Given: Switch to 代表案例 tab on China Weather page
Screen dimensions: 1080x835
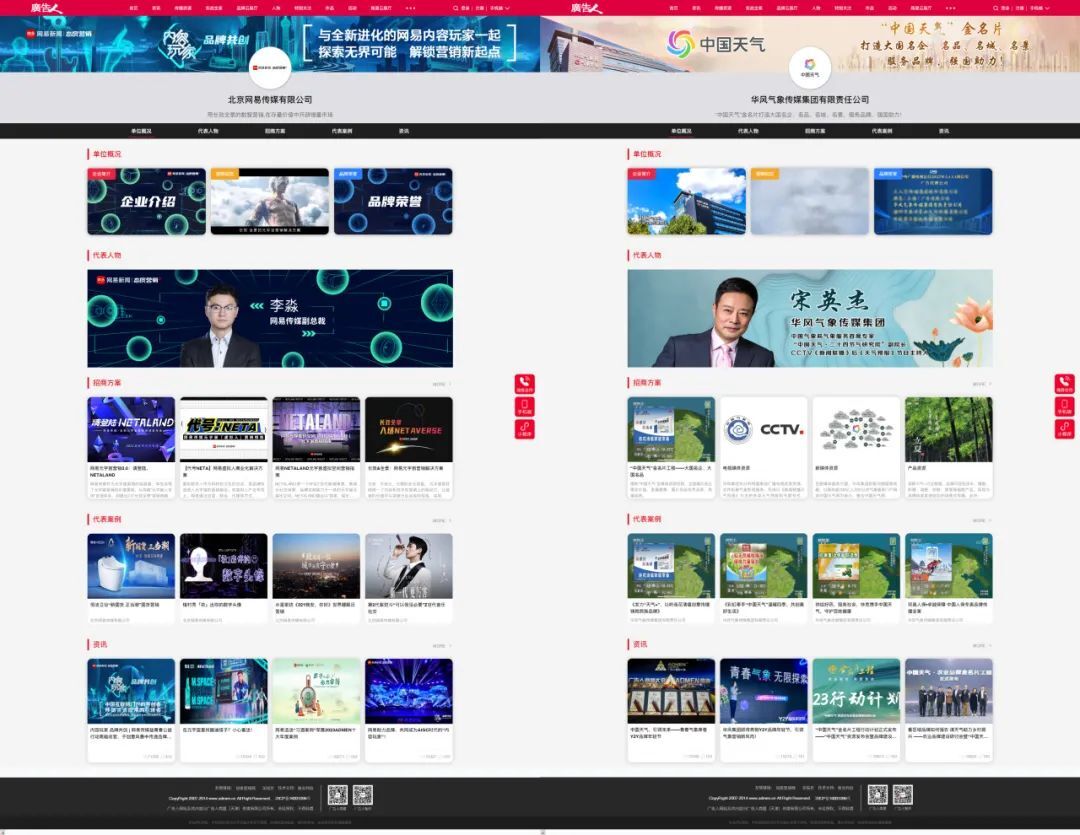Looking at the screenshot, I should pos(882,131).
